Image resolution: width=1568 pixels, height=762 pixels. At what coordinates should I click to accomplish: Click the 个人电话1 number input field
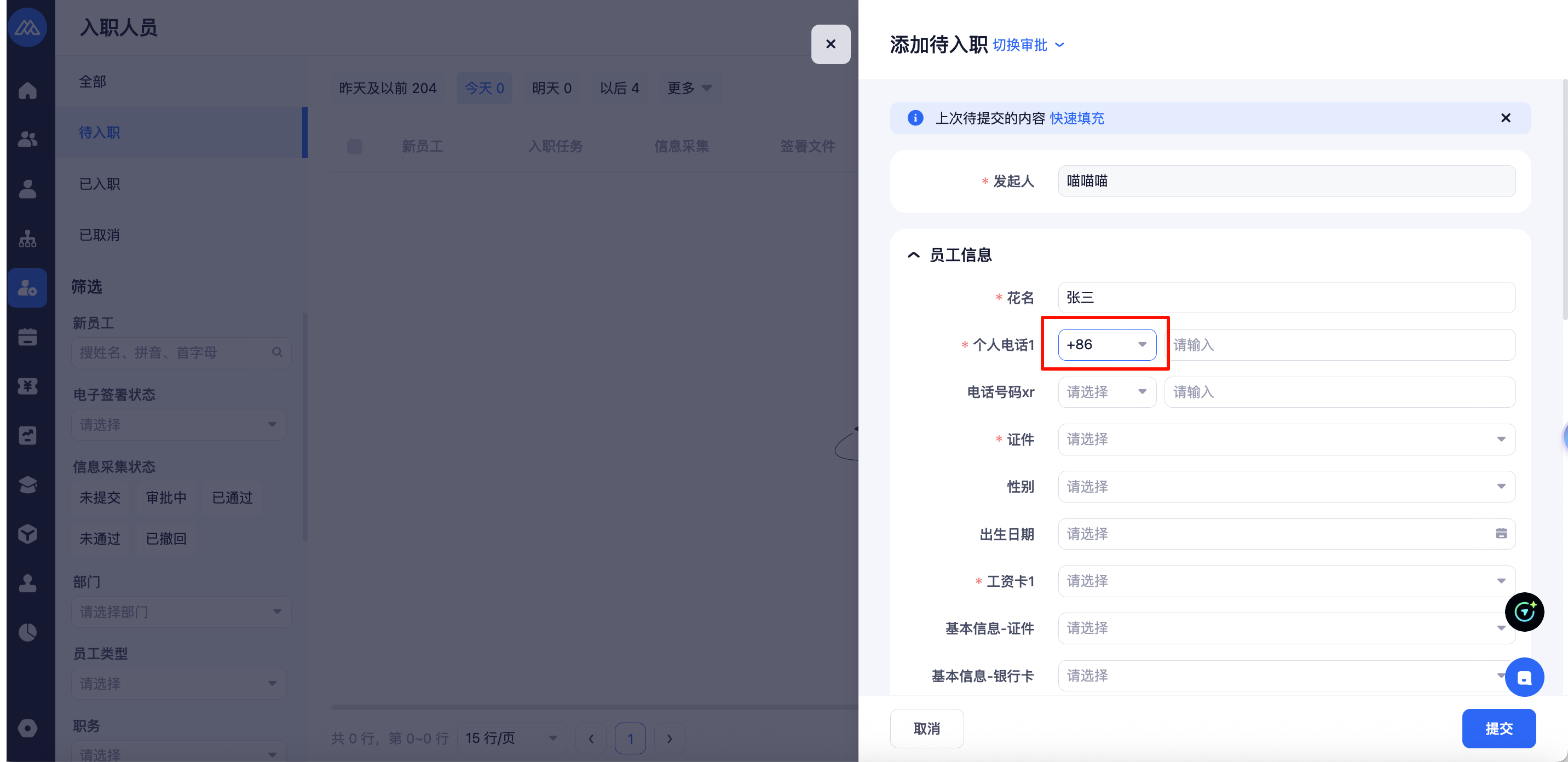[1339, 345]
